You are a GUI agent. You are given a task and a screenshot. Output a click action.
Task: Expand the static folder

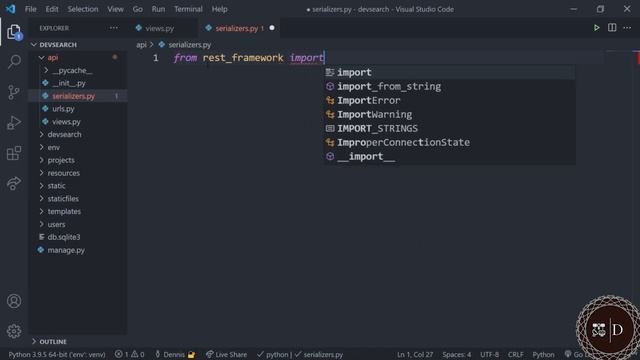coord(78,186)
